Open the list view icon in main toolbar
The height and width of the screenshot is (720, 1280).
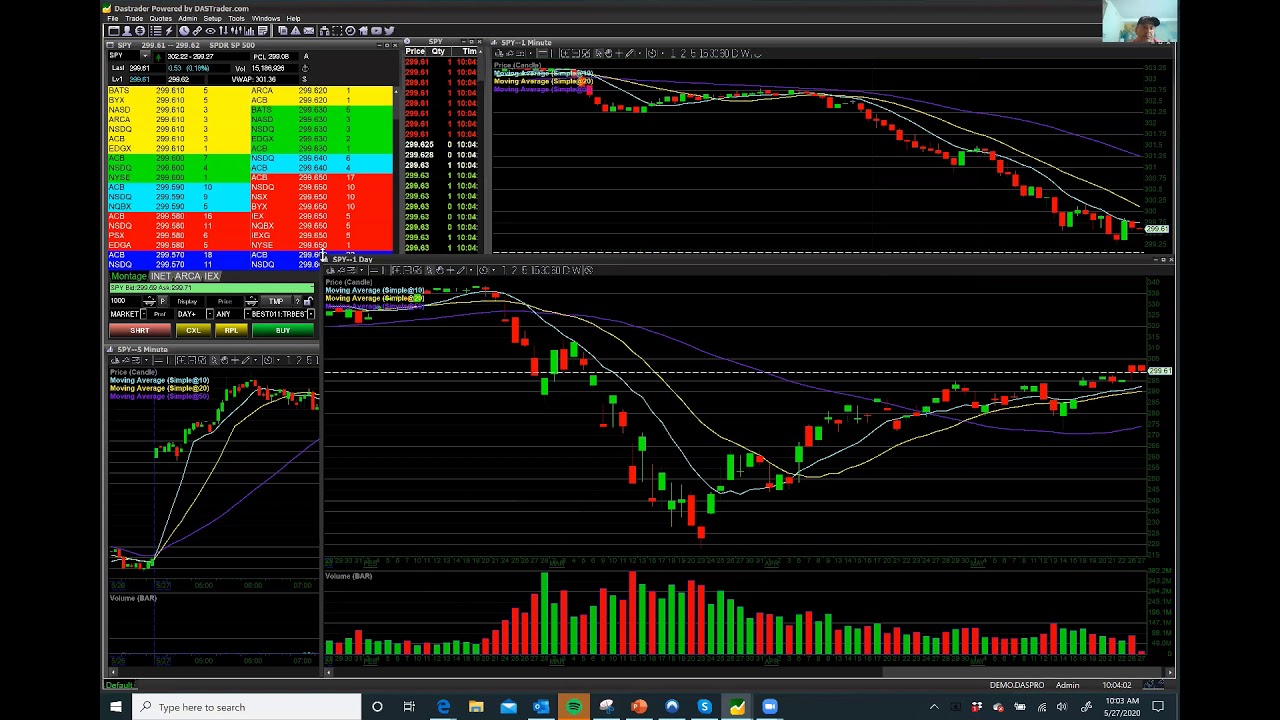pyautogui.click(x=156, y=31)
